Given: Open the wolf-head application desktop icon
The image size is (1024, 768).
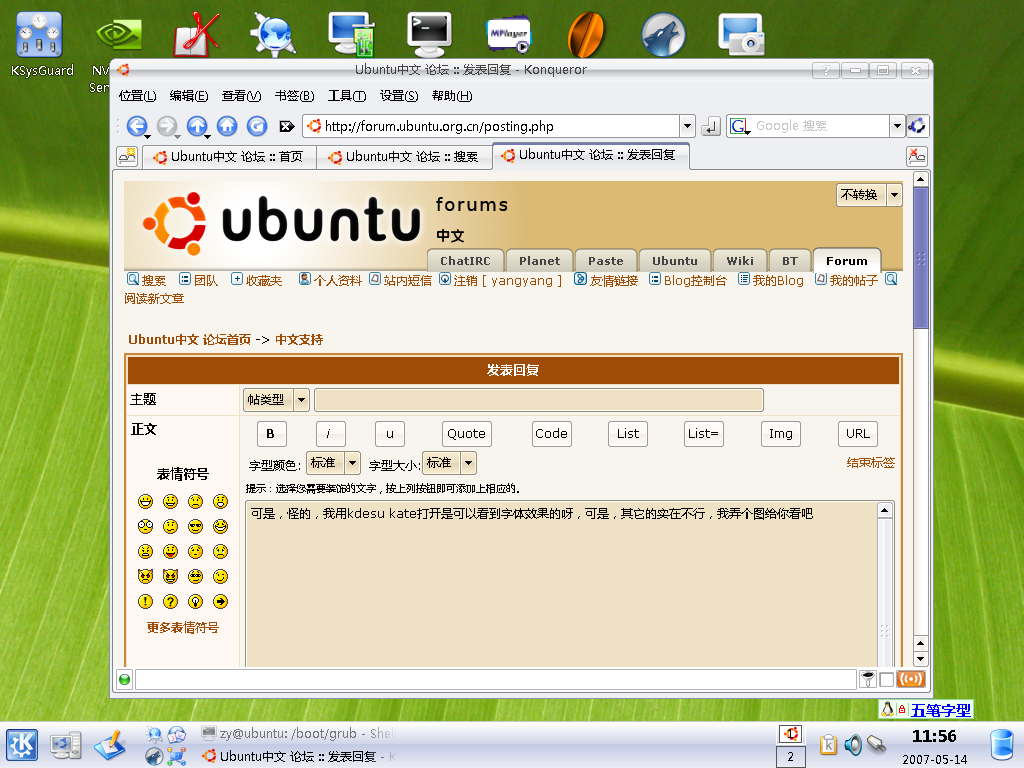Looking at the screenshot, I should (663, 34).
